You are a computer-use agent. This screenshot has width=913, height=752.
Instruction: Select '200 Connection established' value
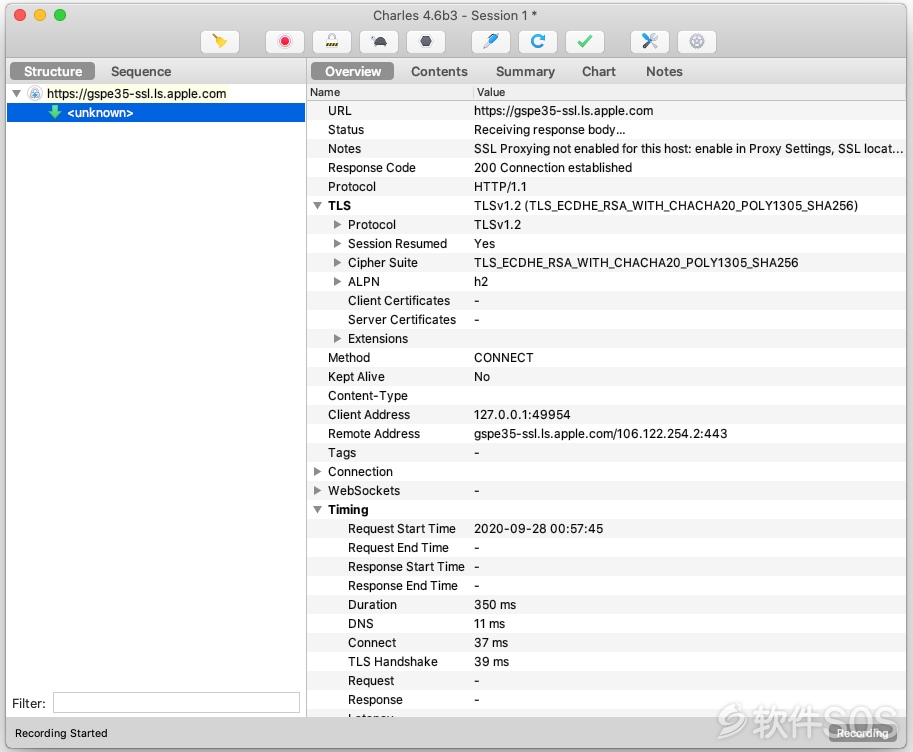click(x=553, y=168)
